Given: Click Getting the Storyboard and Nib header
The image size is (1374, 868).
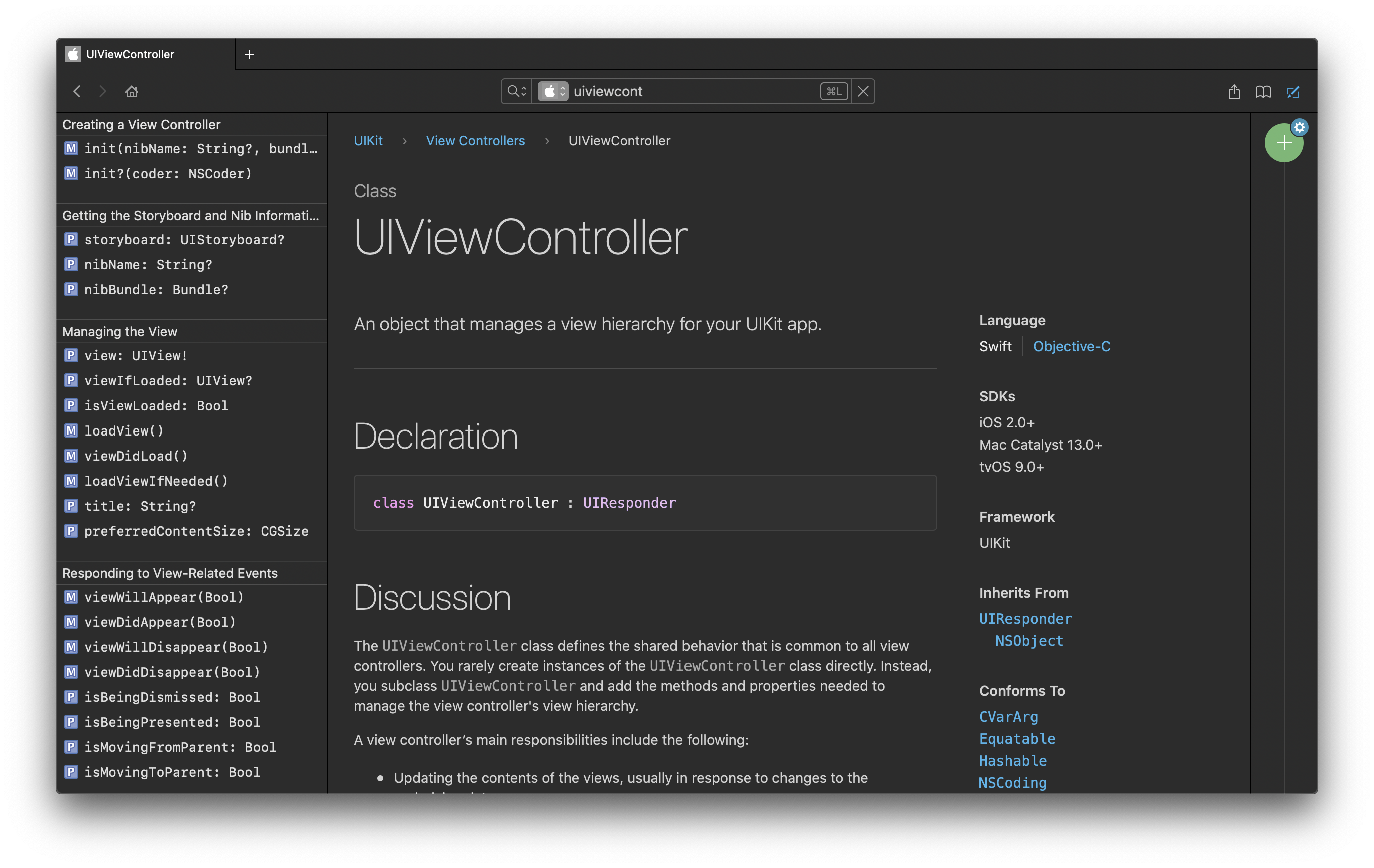Looking at the screenshot, I should coord(192,216).
